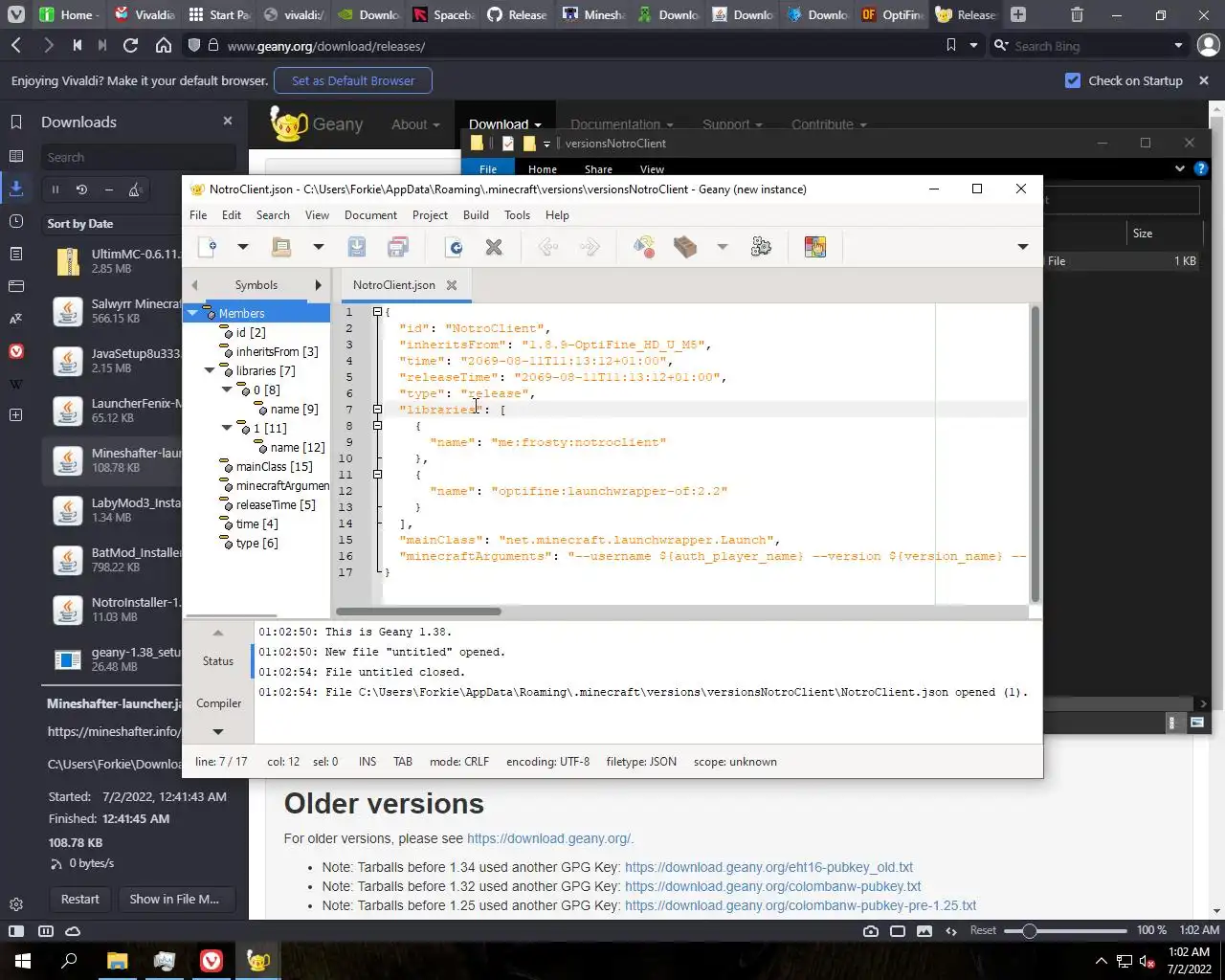Image resolution: width=1225 pixels, height=980 pixels.
Task: Click Show in File Manager button
Action: [175, 900]
